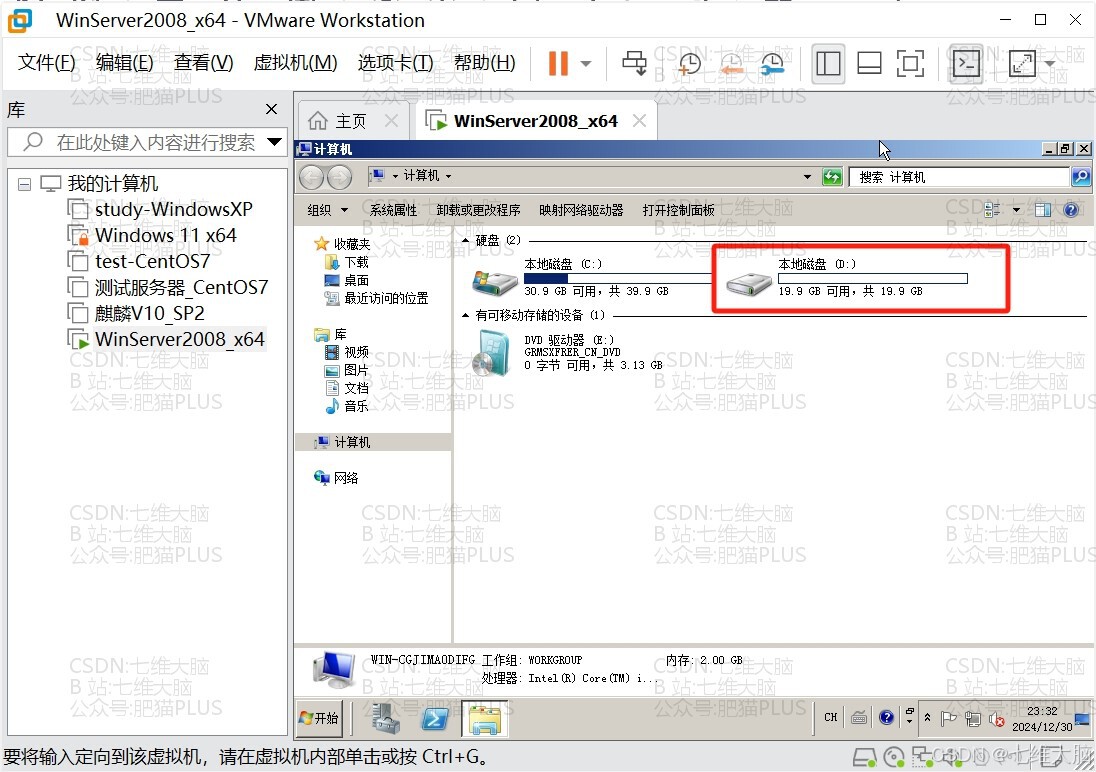Select test-CentOS7 virtual machine
Viewport: 1096px width, 772px height.
[152, 262]
